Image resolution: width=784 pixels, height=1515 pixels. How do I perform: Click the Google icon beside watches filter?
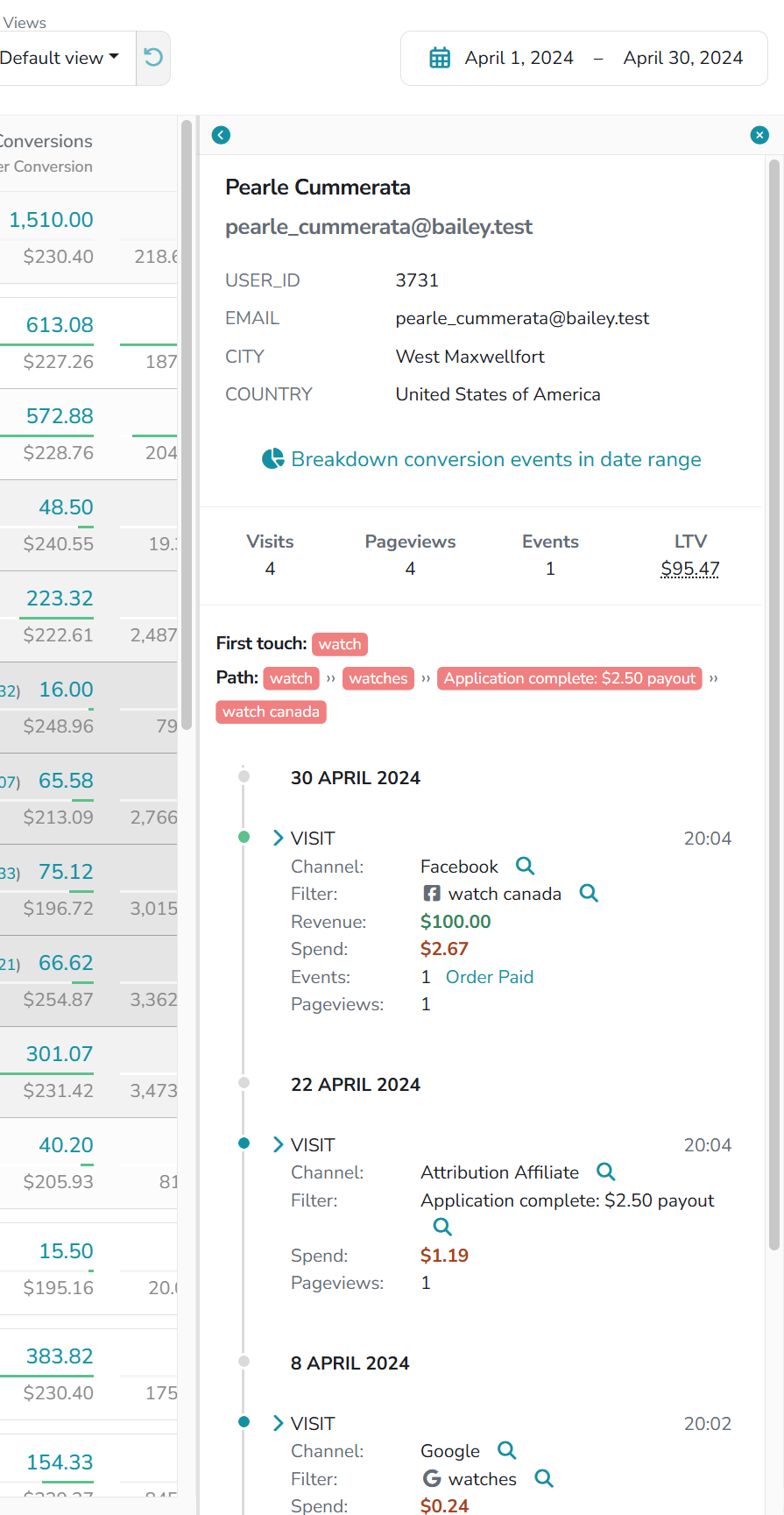pos(432,1478)
